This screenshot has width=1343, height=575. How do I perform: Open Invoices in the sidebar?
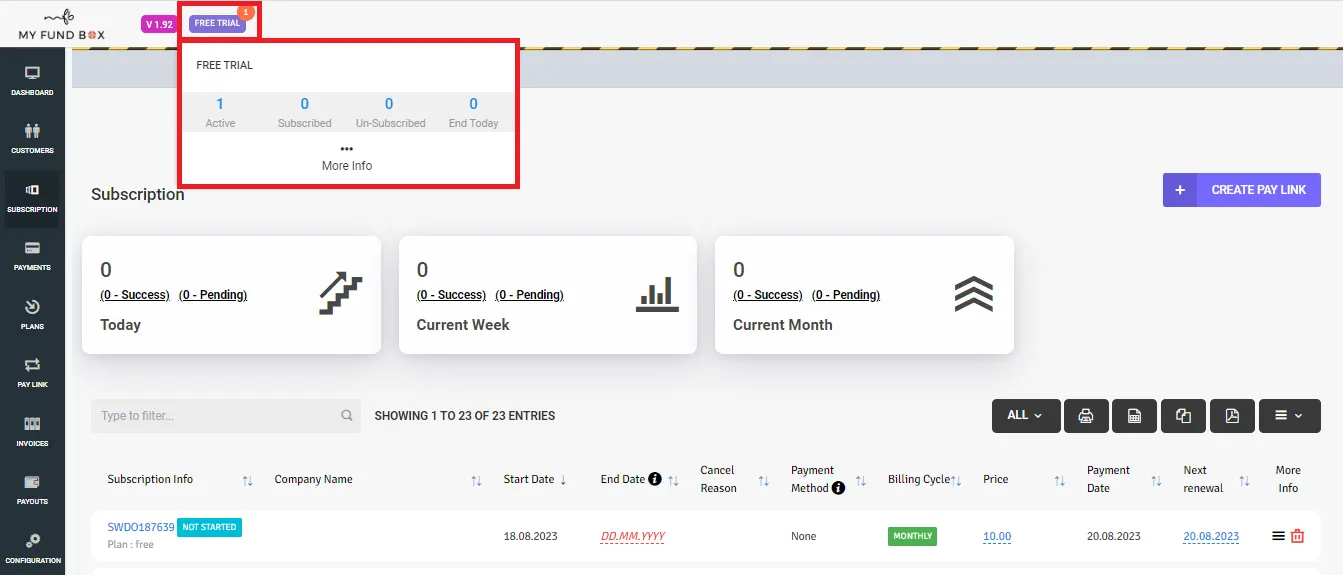coord(32,432)
